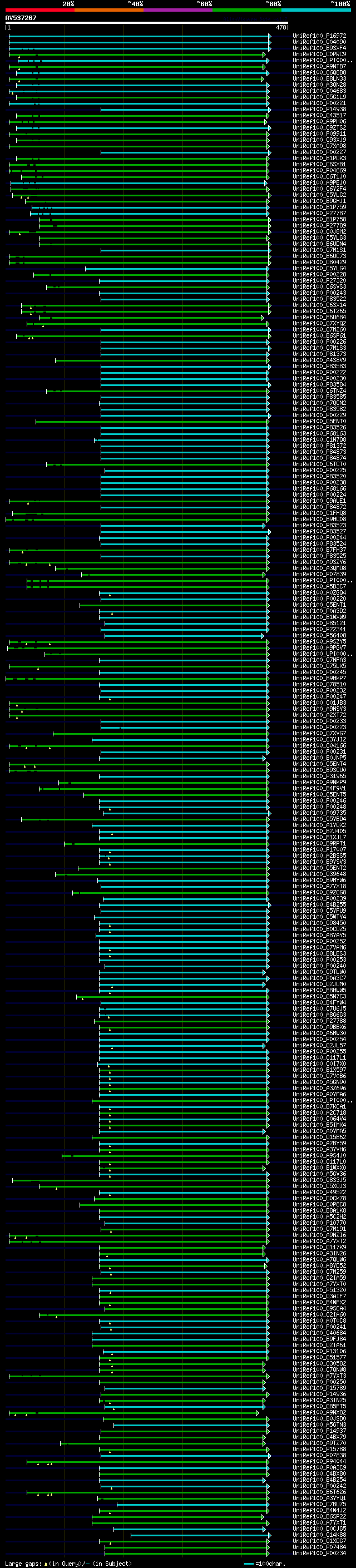Select the AV537267 query name label

(x=21, y=18)
